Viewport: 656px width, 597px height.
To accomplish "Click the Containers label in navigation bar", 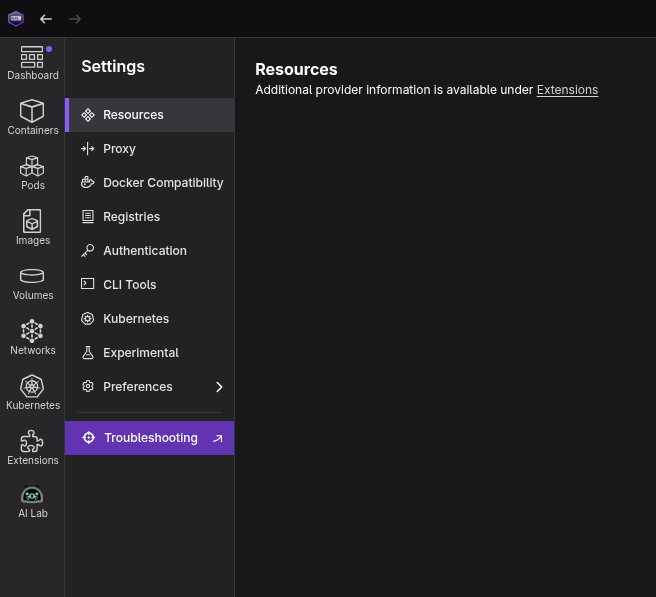I will coord(33,131).
